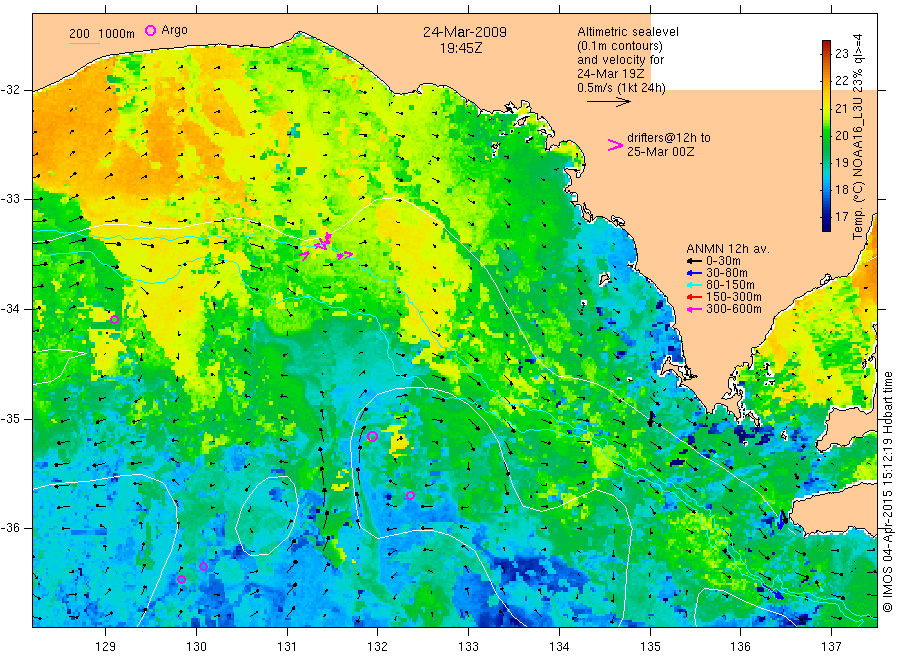Click the '23' color bar tick label
900x660 pixels.
coord(841,54)
